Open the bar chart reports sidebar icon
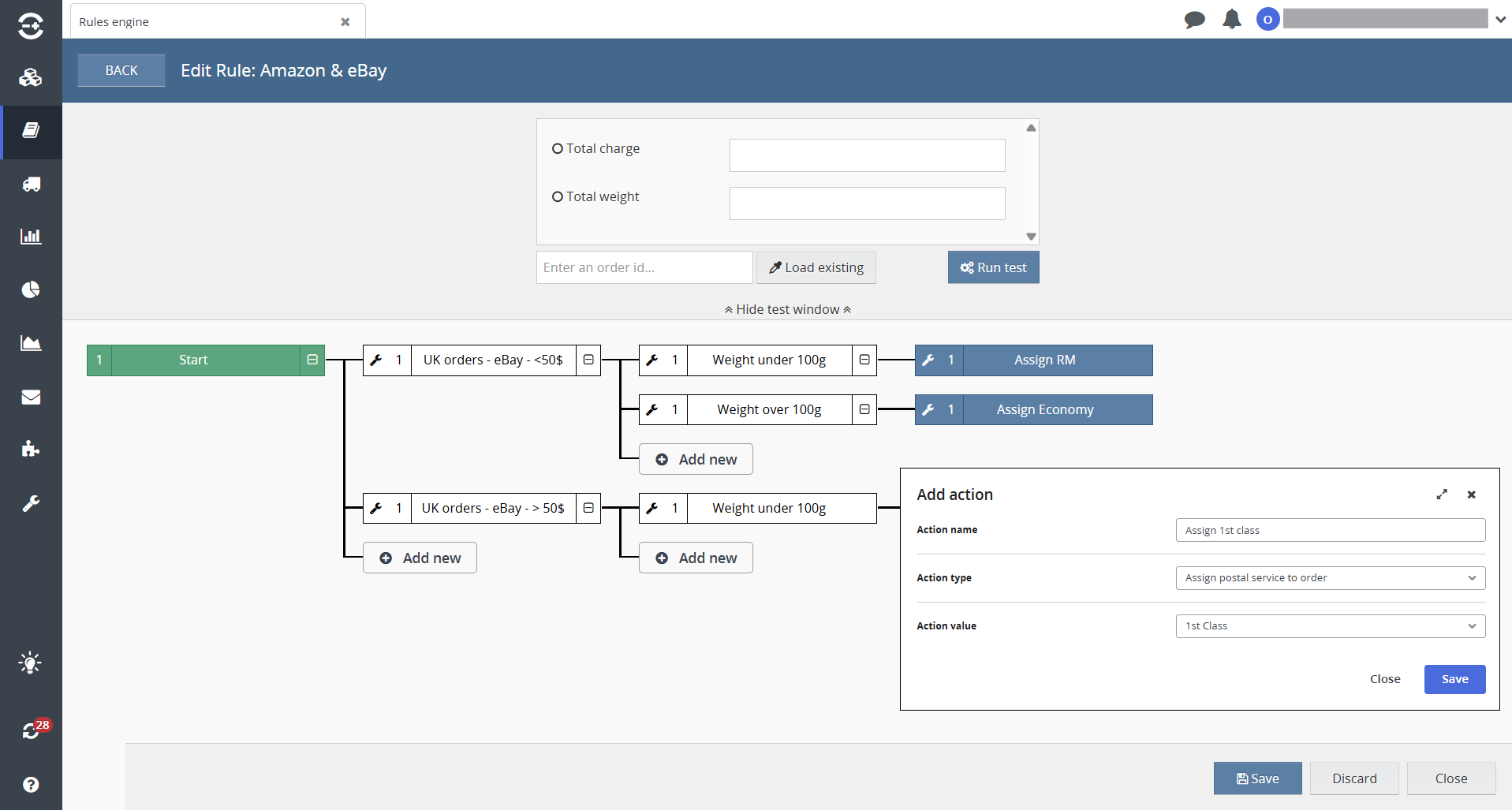 coord(31,237)
